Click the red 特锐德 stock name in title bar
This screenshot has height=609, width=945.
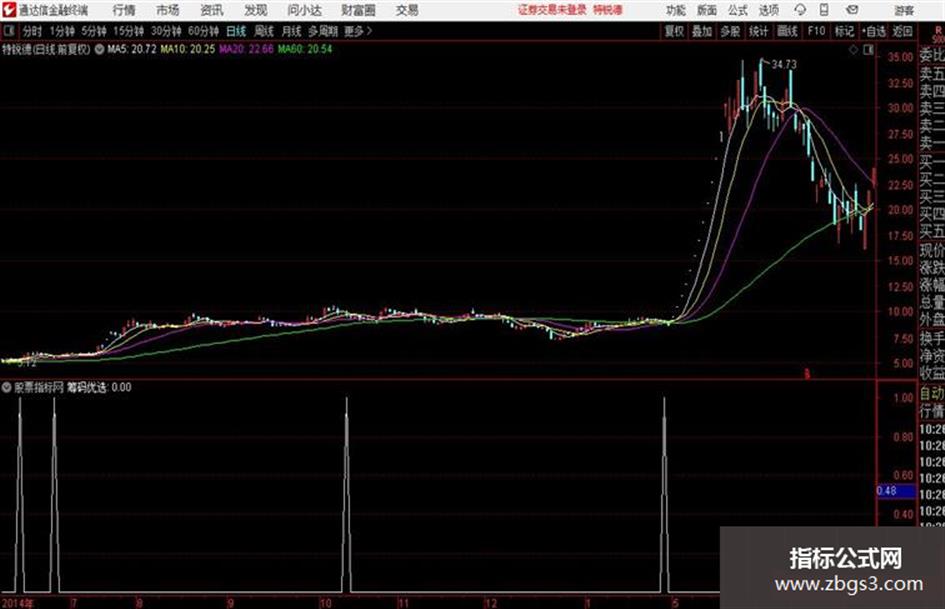tap(608, 10)
